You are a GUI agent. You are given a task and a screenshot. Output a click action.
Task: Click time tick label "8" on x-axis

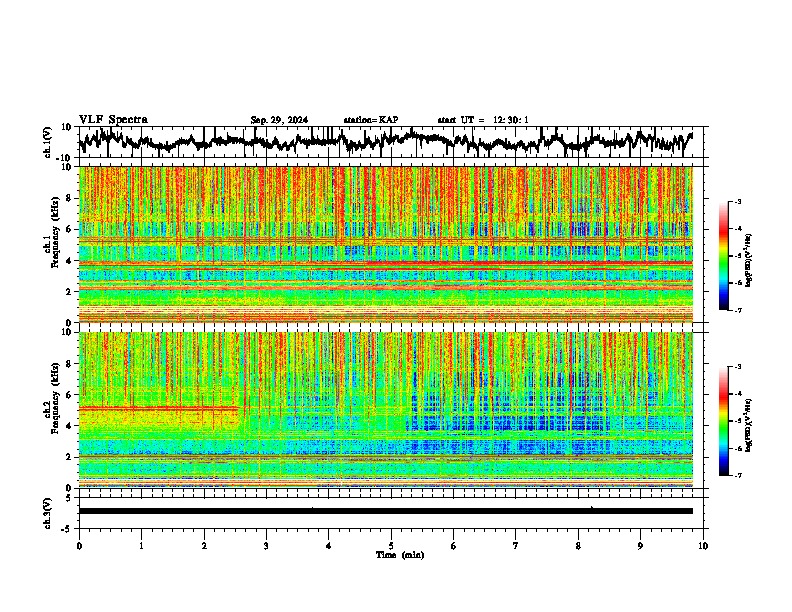578,546
